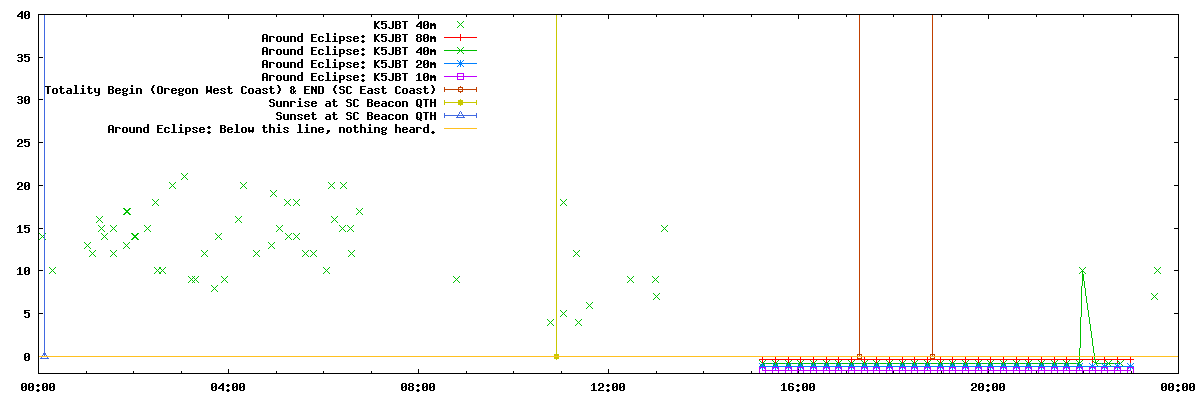Image resolution: width=1200 pixels, height=400 pixels.
Task: Click the red plus line sample for K5JBT 80m
Action: tap(460, 37)
